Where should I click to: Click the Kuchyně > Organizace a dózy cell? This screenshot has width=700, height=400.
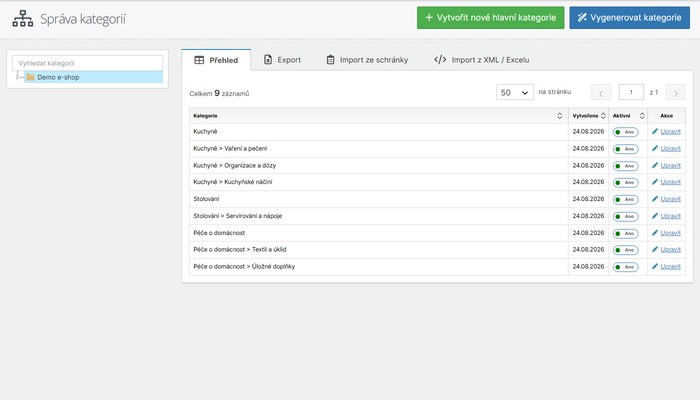tap(379, 166)
